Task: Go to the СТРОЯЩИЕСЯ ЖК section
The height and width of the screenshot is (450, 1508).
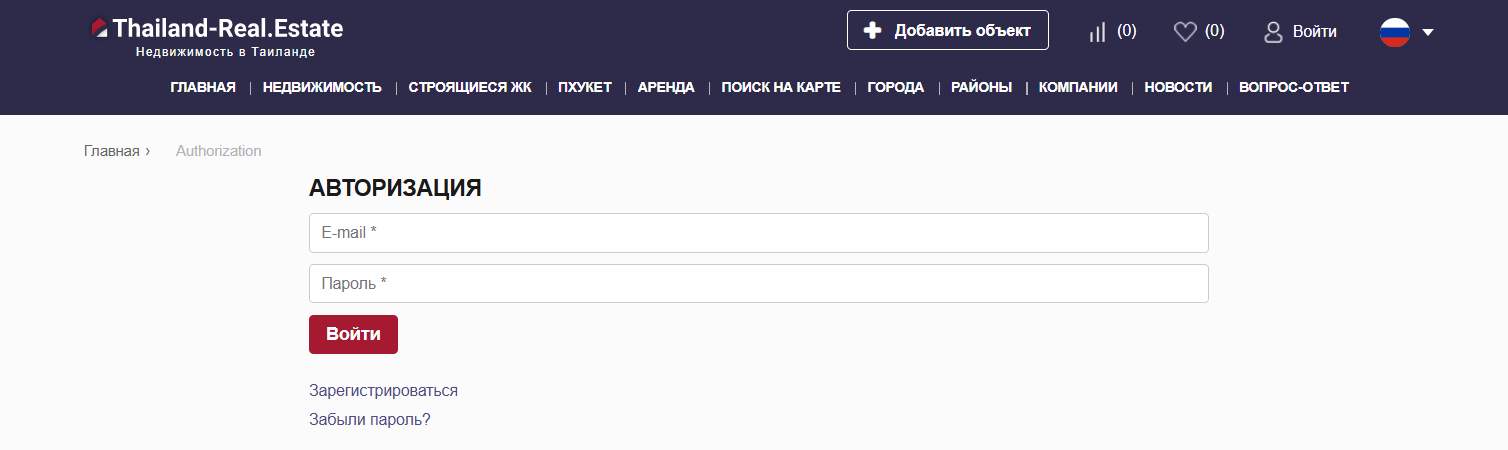Action: tap(470, 88)
